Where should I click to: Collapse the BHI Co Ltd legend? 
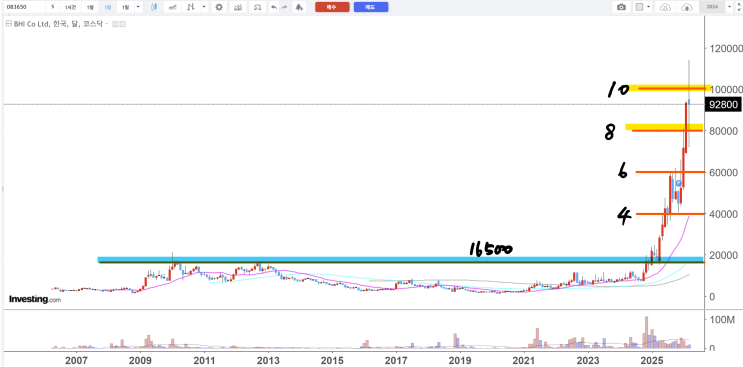pyautogui.click(x=9, y=24)
